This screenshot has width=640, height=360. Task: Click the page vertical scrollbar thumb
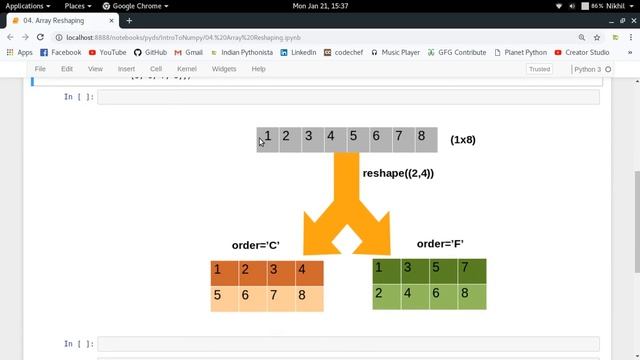pos(637,222)
